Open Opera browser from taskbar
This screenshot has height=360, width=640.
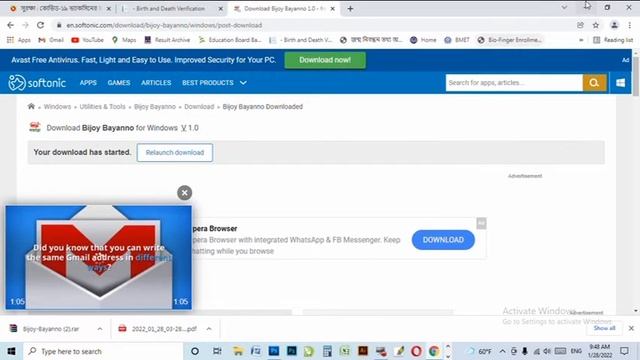(x=416, y=351)
